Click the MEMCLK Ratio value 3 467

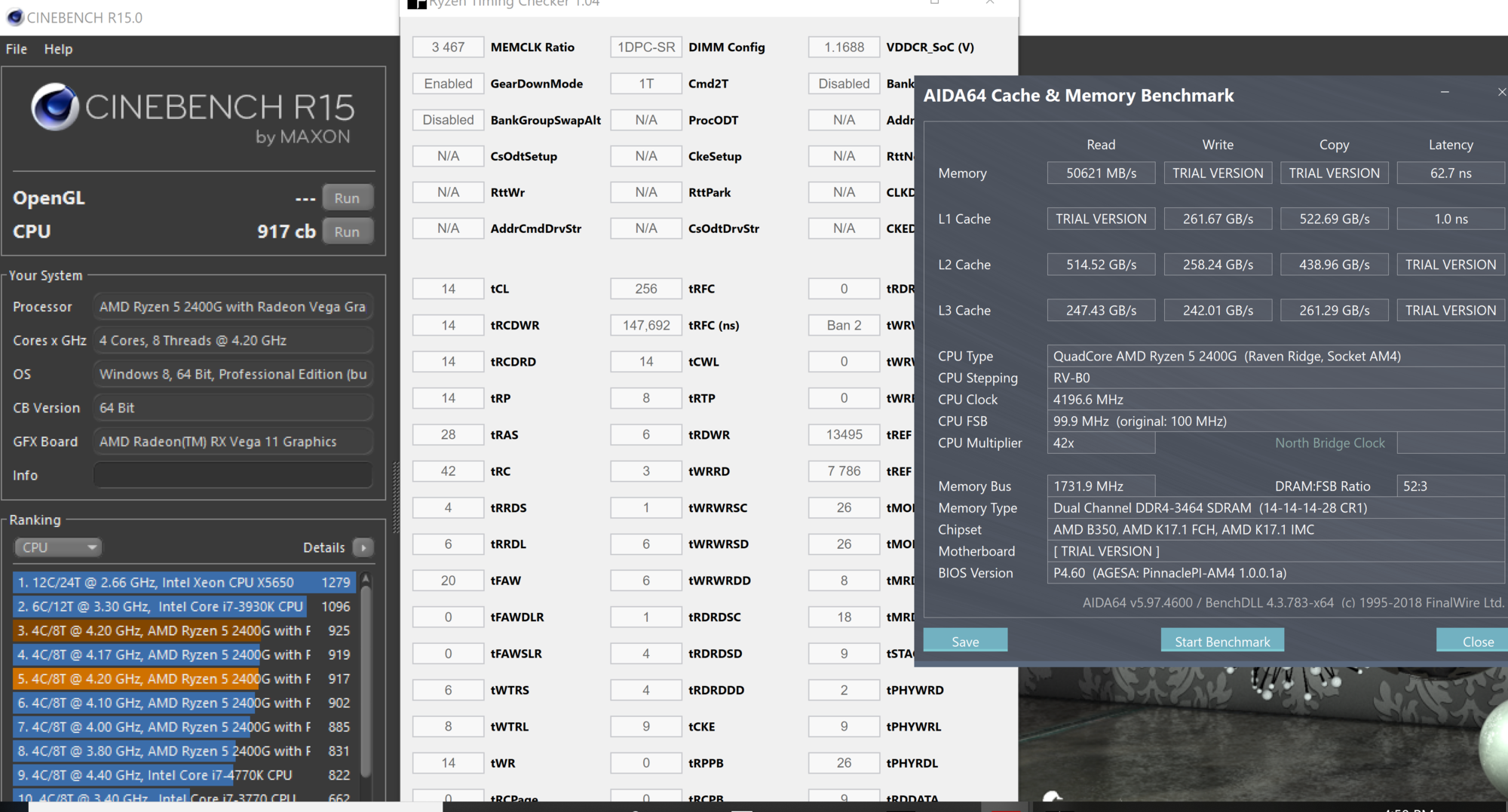(448, 47)
